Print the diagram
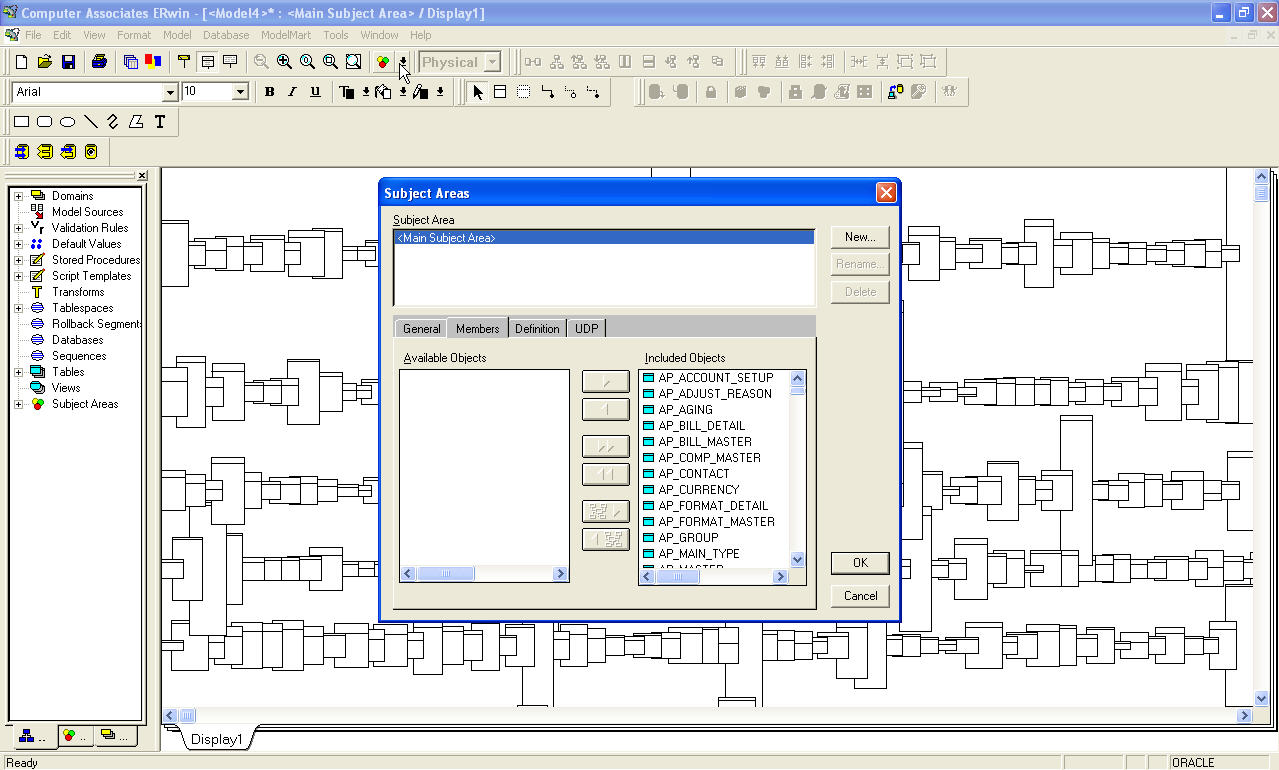1279x770 pixels. click(x=98, y=61)
